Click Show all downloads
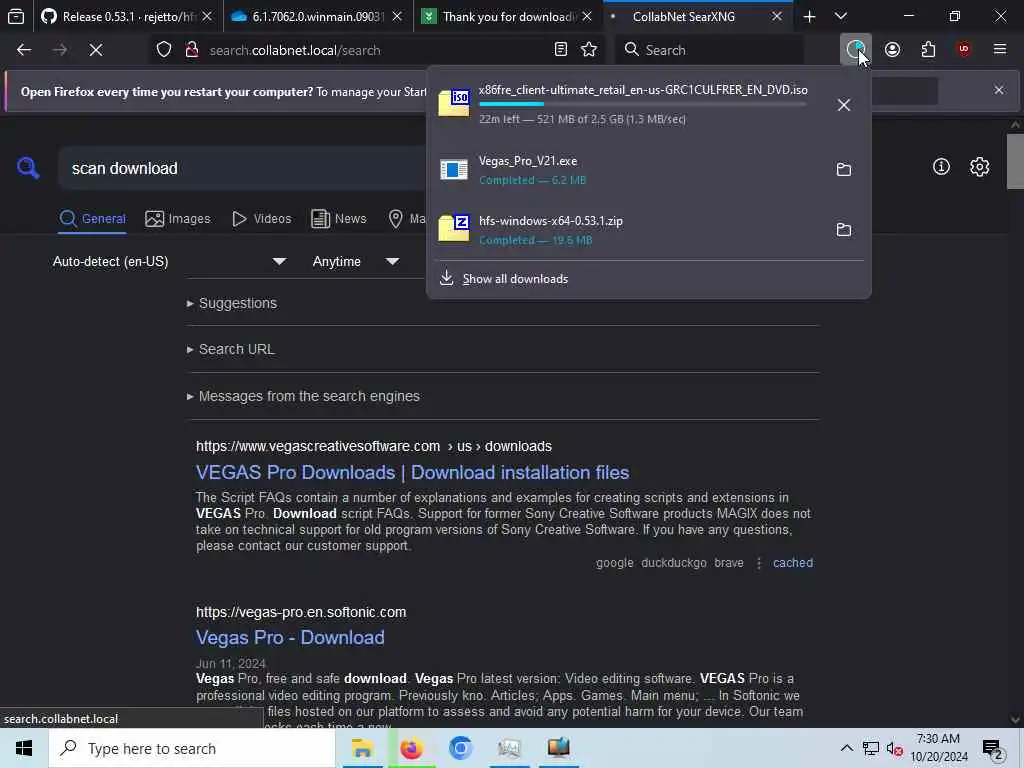Image resolution: width=1024 pixels, height=768 pixels. coord(515,279)
